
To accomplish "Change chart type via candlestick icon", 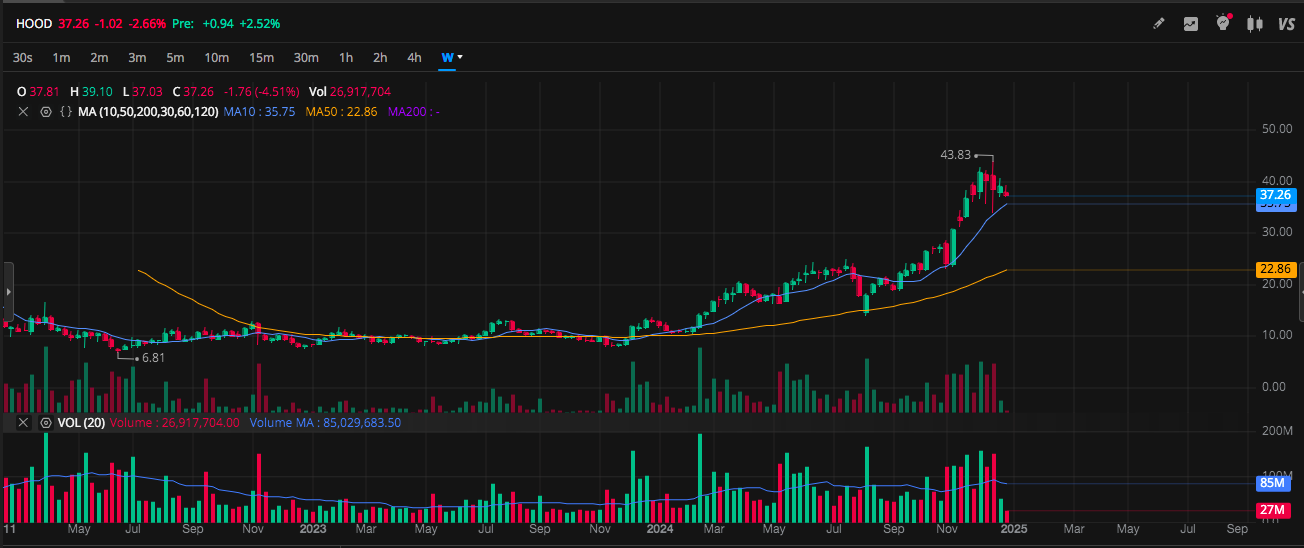I will (1255, 23).
